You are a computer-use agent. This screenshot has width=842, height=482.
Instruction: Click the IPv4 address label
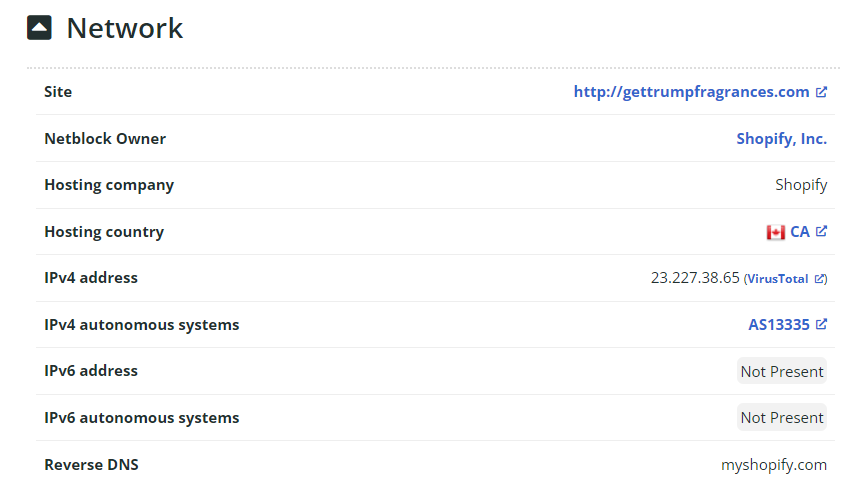[x=91, y=277]
